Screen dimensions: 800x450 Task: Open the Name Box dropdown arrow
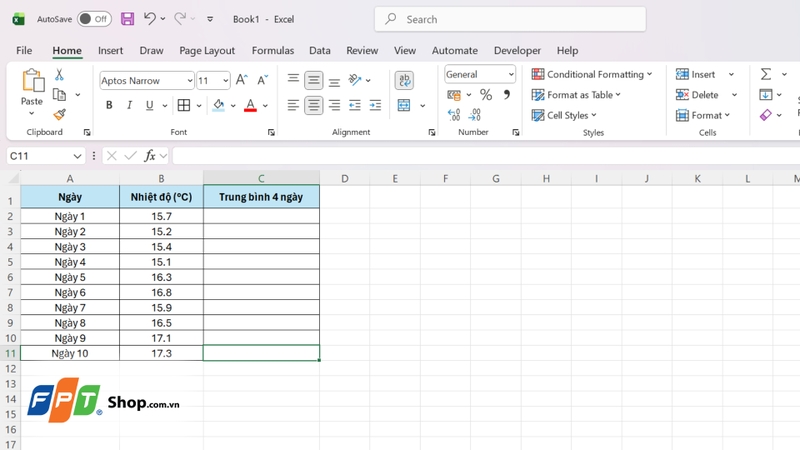point(77,156)
